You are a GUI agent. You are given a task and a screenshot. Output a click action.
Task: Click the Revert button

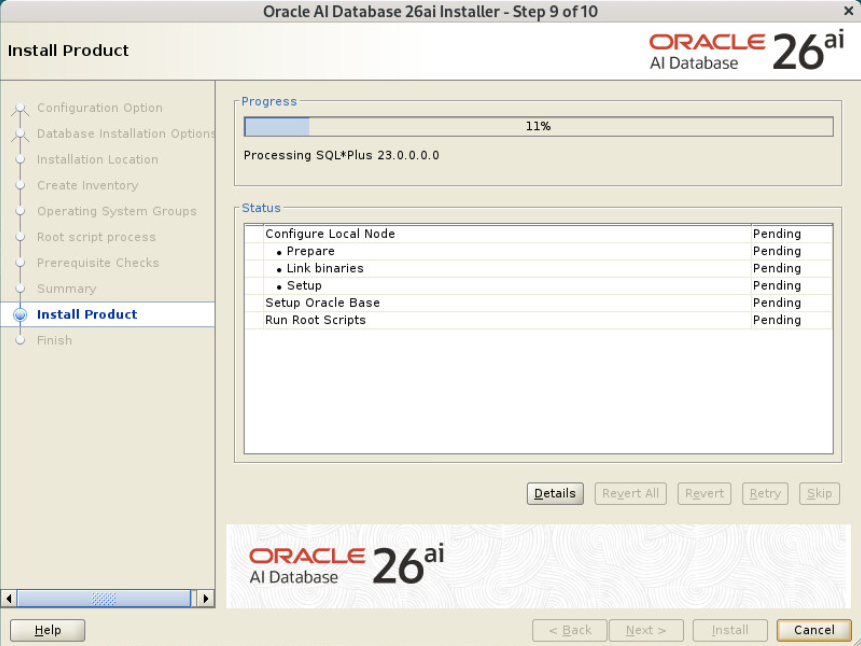point(704,493)
